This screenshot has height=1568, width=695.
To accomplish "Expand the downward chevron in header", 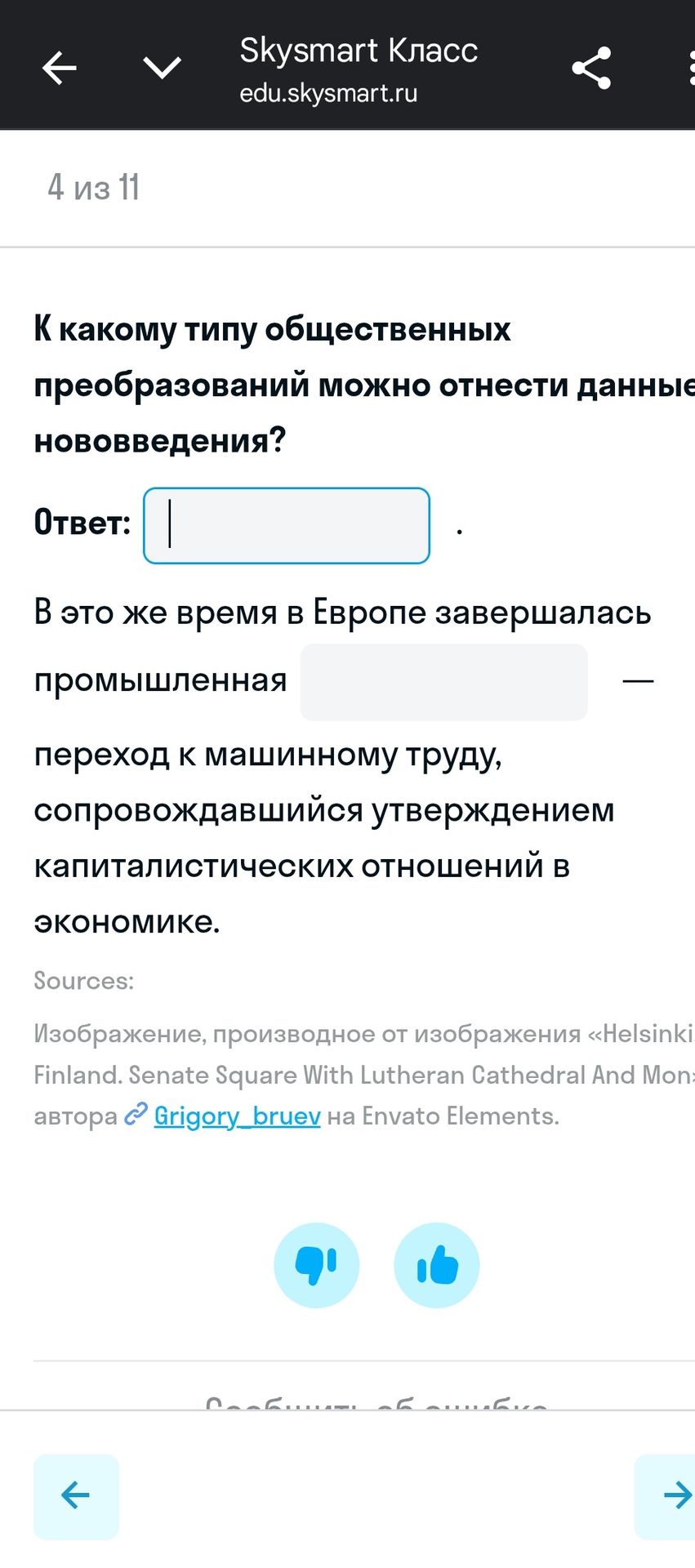I will (163, 68).
